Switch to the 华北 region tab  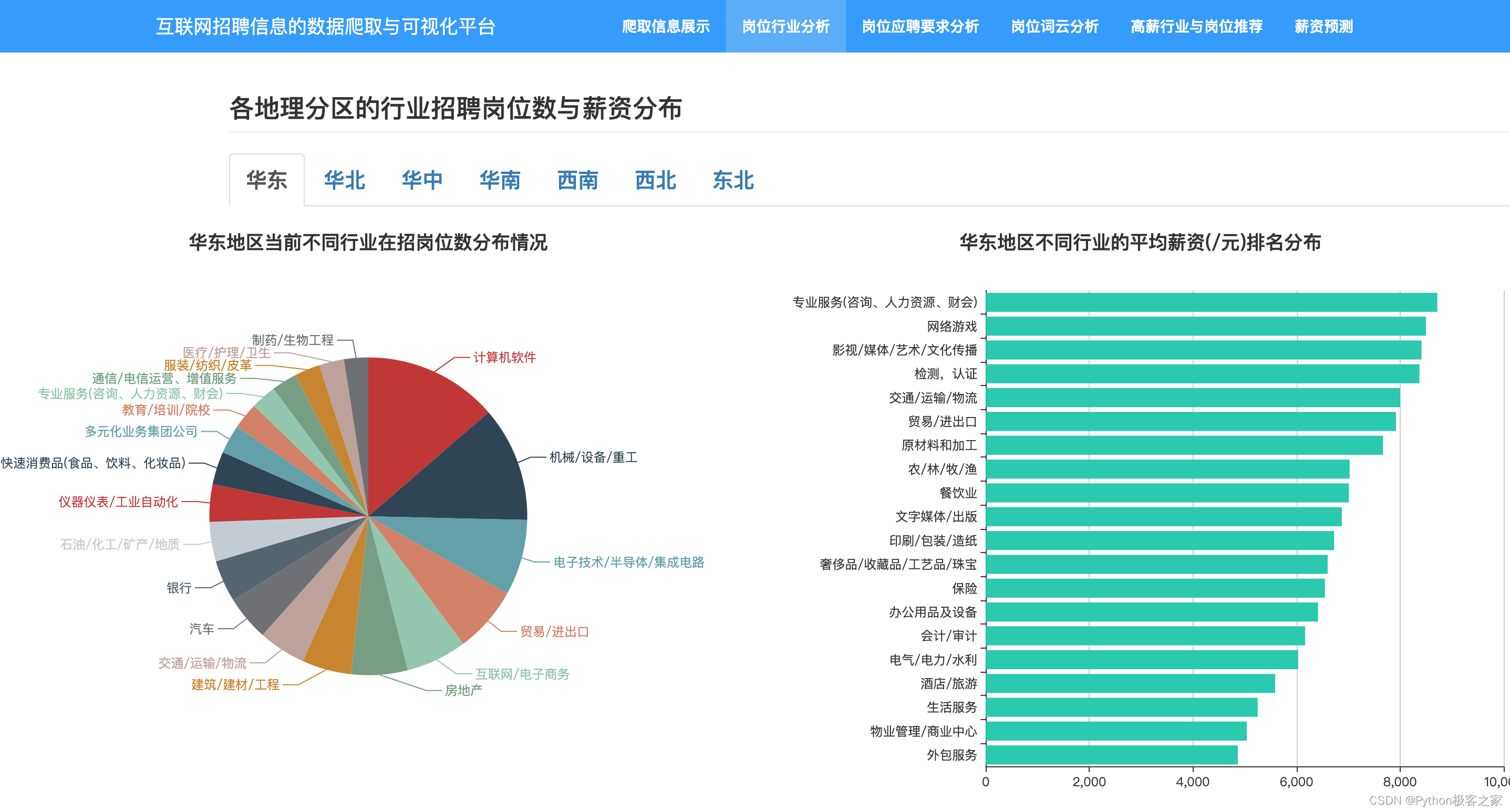click(x=344, y=180)
